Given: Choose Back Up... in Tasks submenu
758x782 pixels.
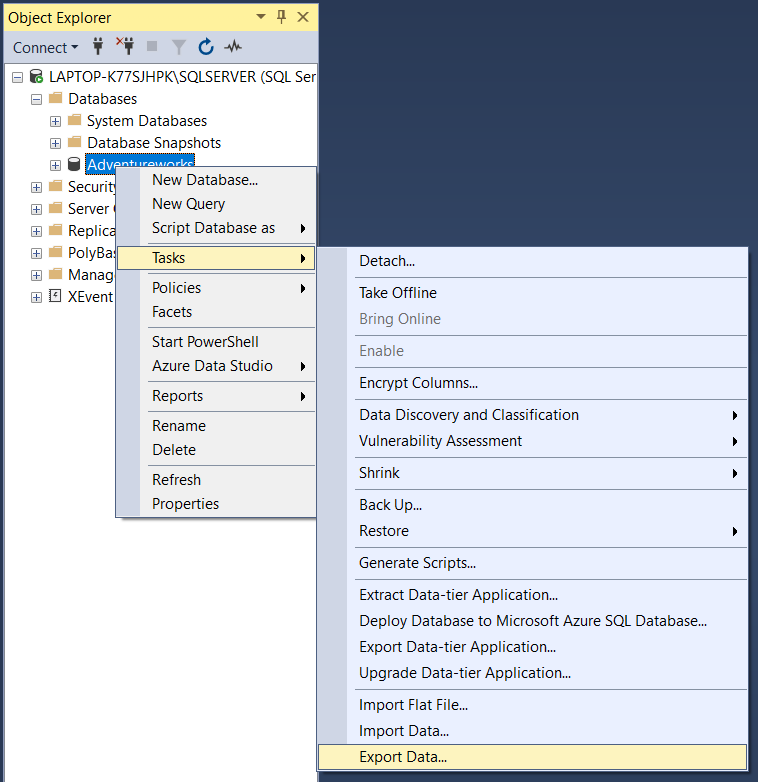Looking at the screenshot, I should [533, 504].
